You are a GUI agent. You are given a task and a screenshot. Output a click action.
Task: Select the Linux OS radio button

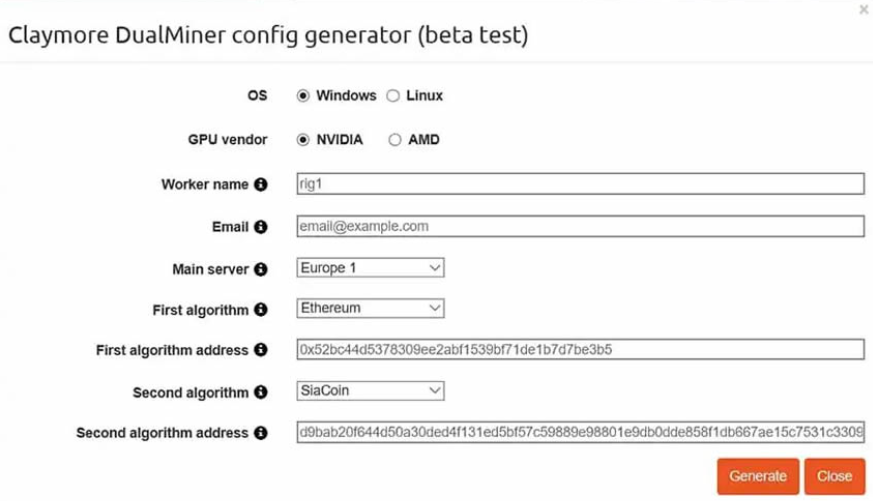click(x=393, y=96)
